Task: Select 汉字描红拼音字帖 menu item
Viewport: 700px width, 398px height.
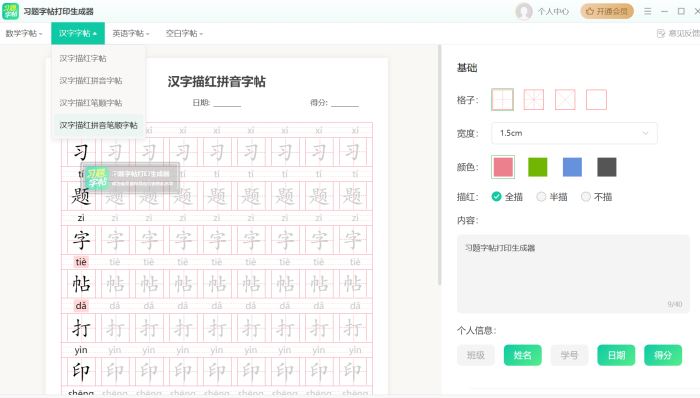Action: [x=98, y=81]
